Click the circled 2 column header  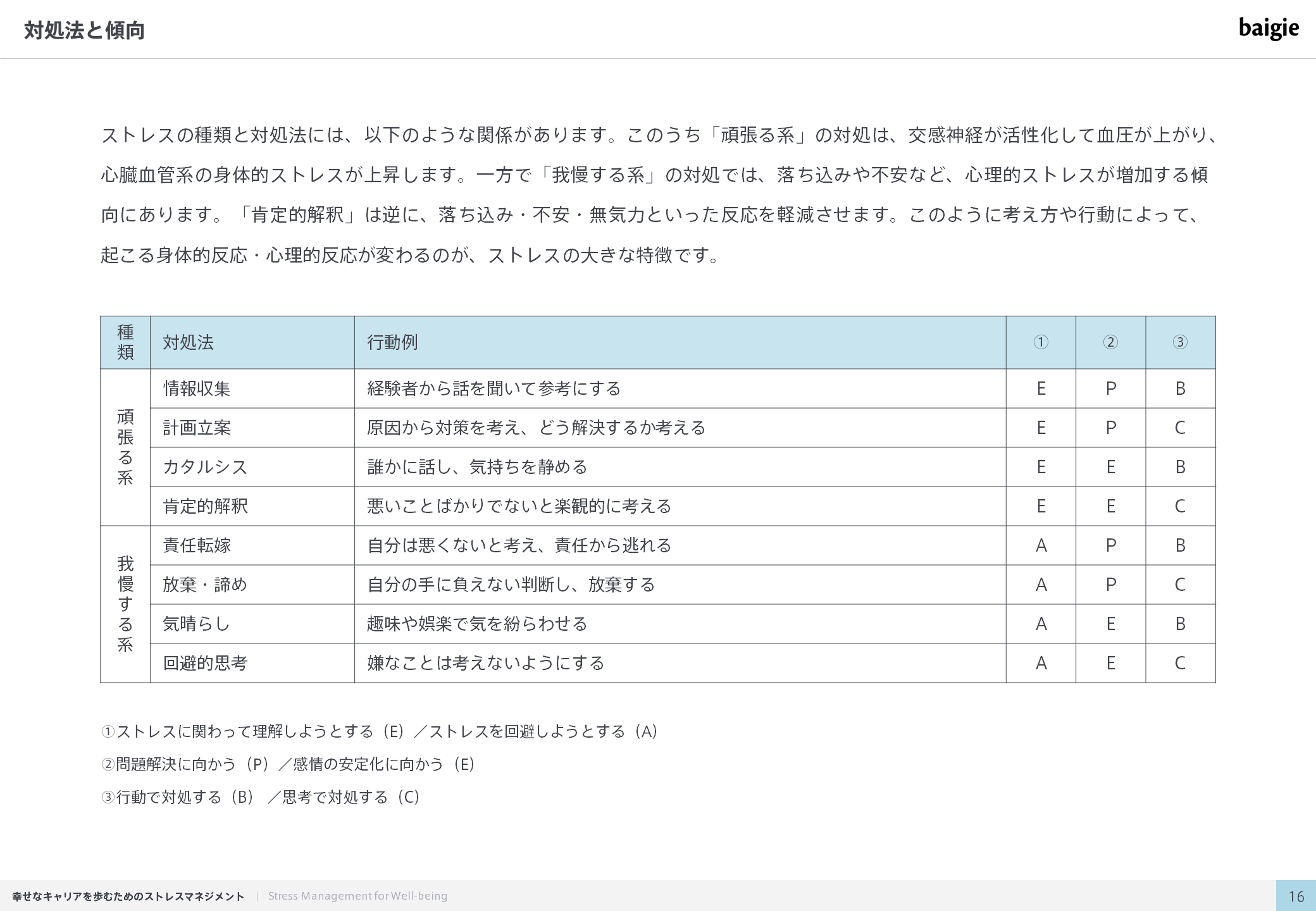click(x=1110, y=342)
